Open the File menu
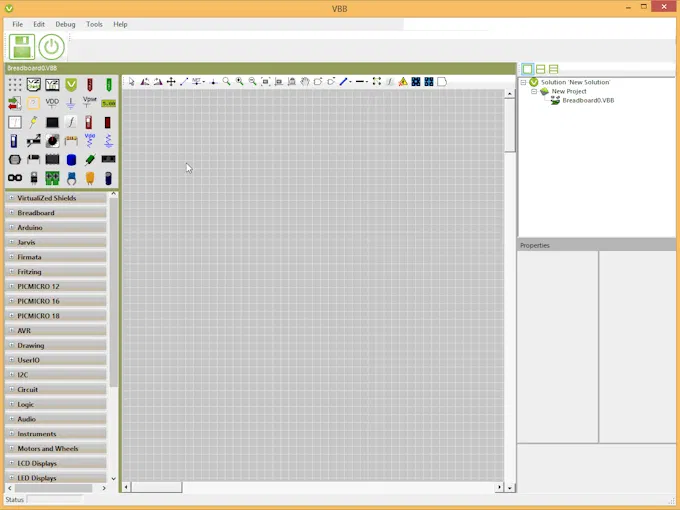The image size is (680, 510). point(17,24)
